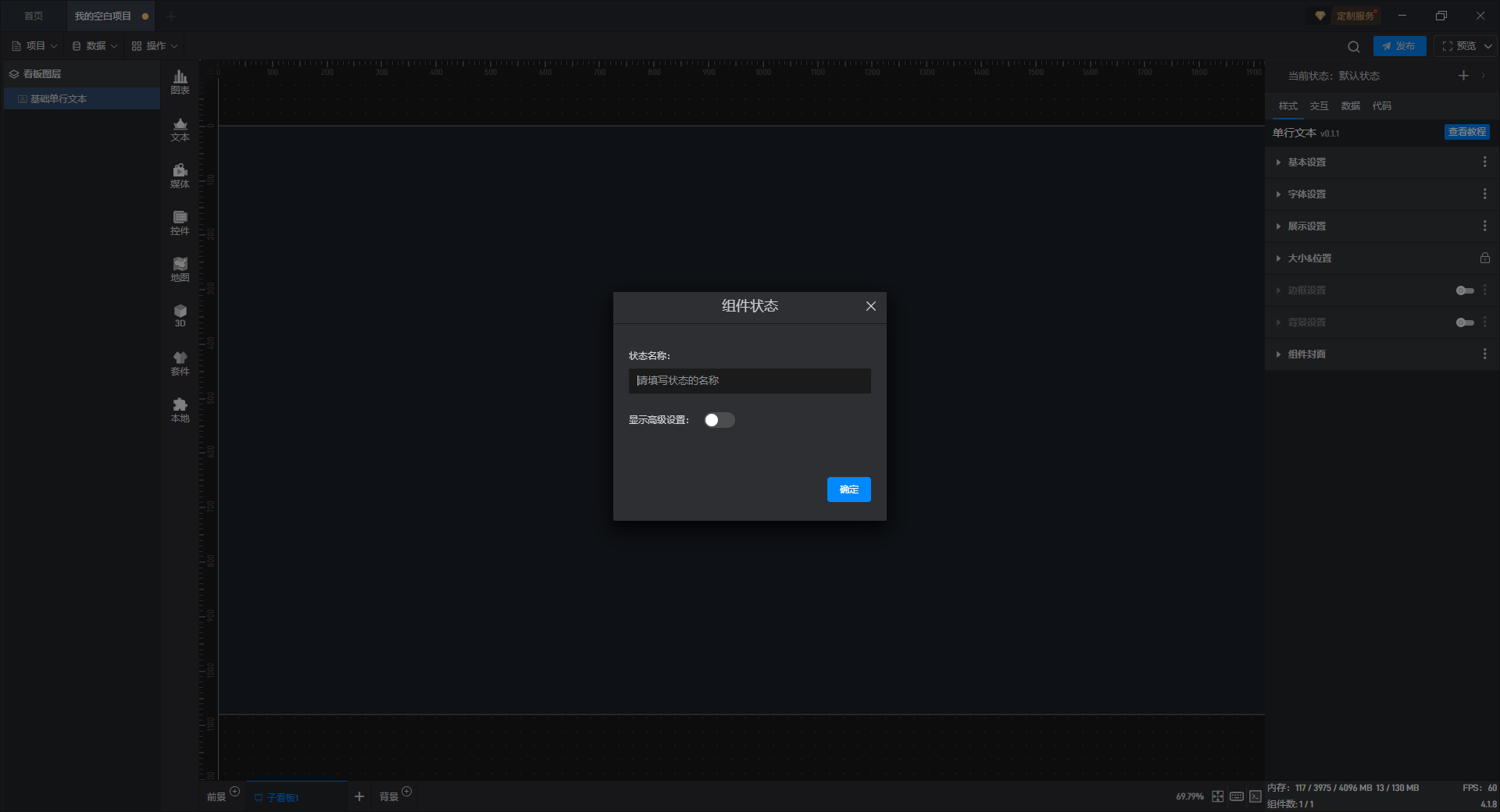The image size is (1500, 812).
Task: Open the 操作 dropdown menu
Action: pos(155,46)
